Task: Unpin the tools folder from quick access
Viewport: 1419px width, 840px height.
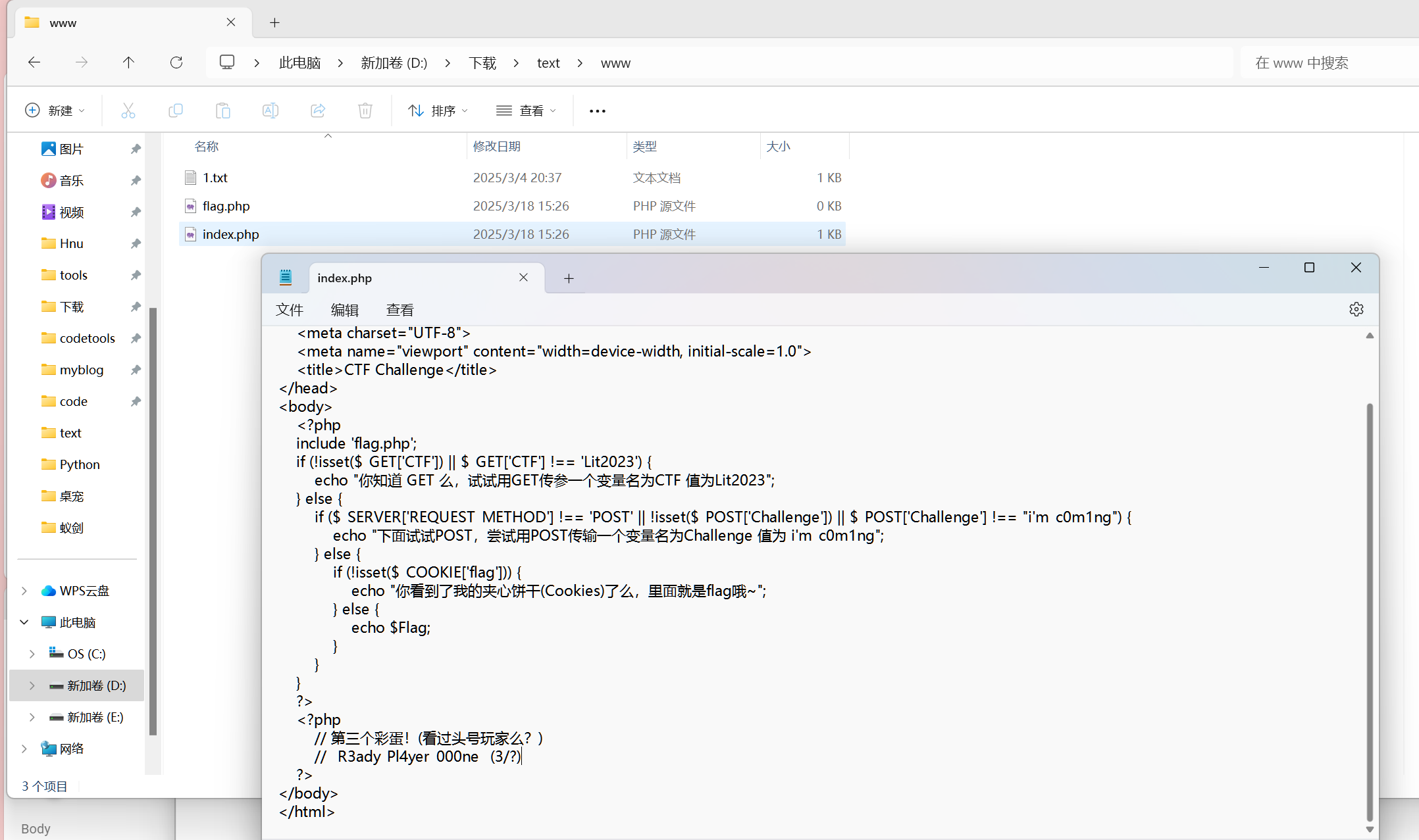Action: click(x=136, y=275)
